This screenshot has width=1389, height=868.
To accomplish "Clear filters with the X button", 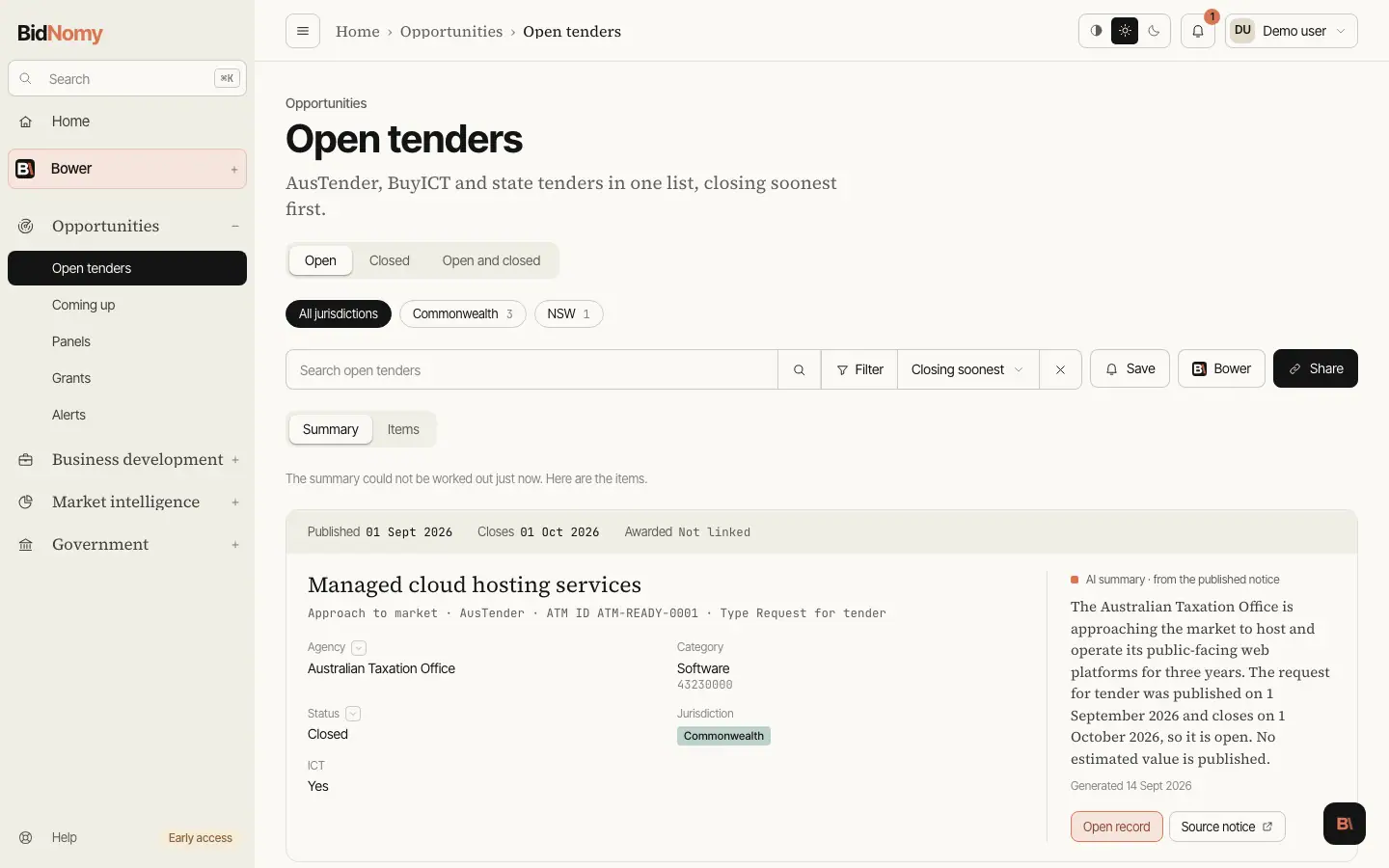I will coord(1060,369).
